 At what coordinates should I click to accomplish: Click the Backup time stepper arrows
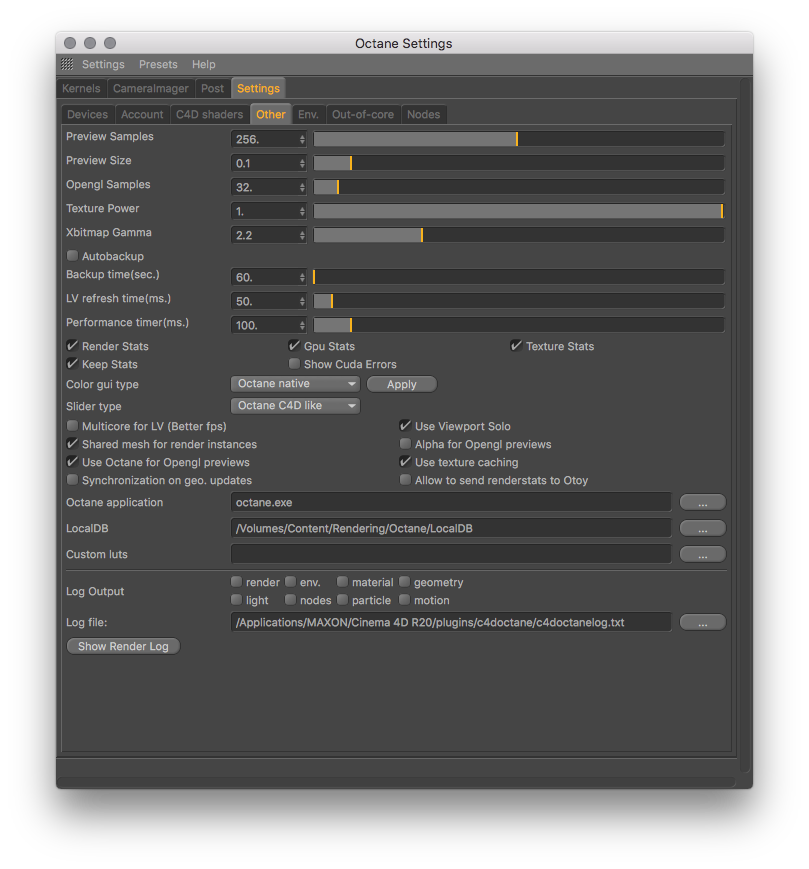coord(302,277)
